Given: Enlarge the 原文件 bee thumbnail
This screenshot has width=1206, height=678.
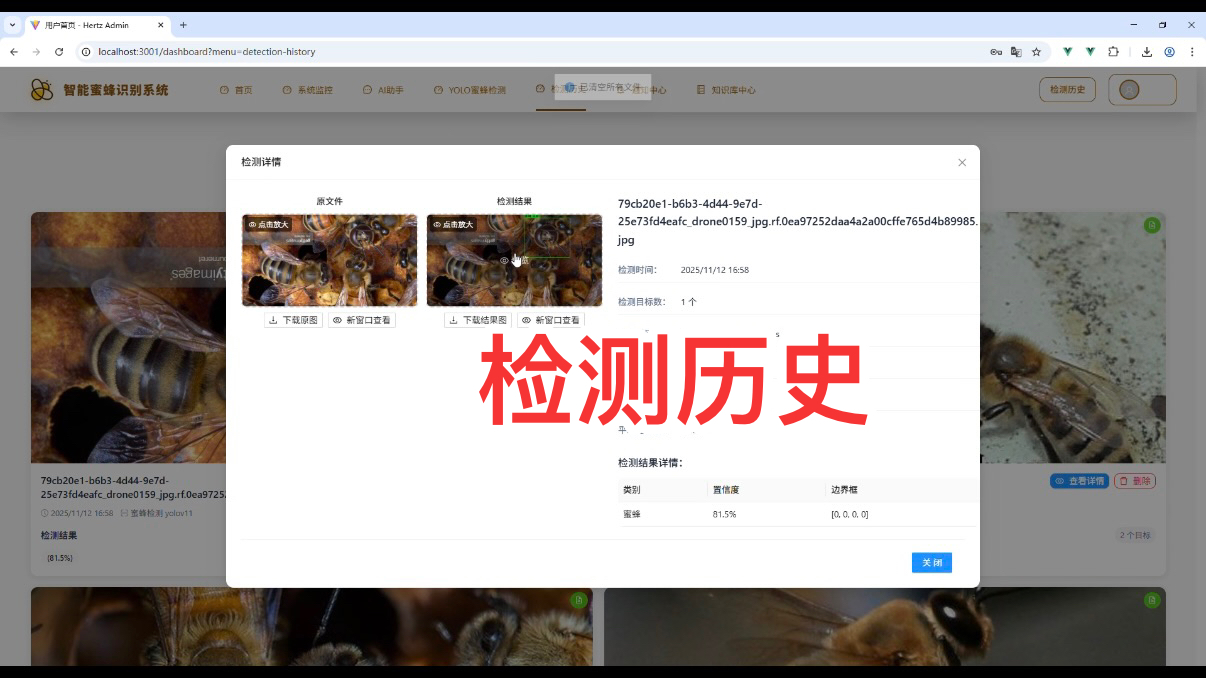Looking at the screenshot, I should click(329, 260).
